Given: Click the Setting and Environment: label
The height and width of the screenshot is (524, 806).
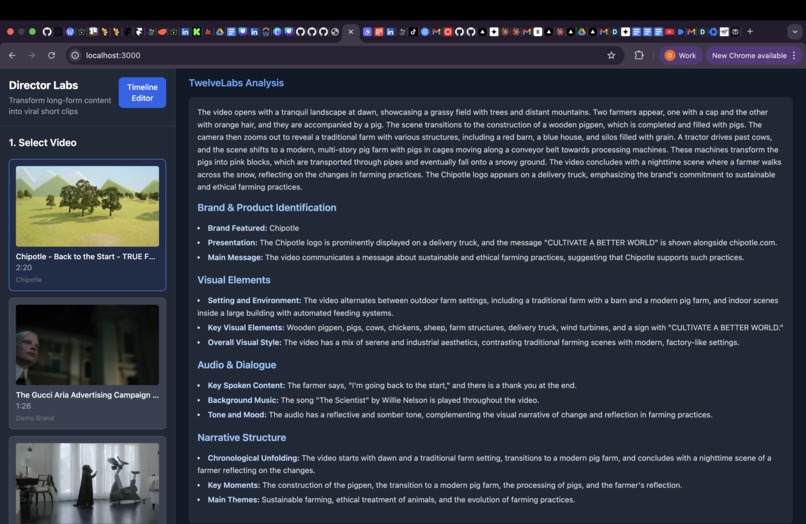Looking at the screenshot, I should 254,301.
